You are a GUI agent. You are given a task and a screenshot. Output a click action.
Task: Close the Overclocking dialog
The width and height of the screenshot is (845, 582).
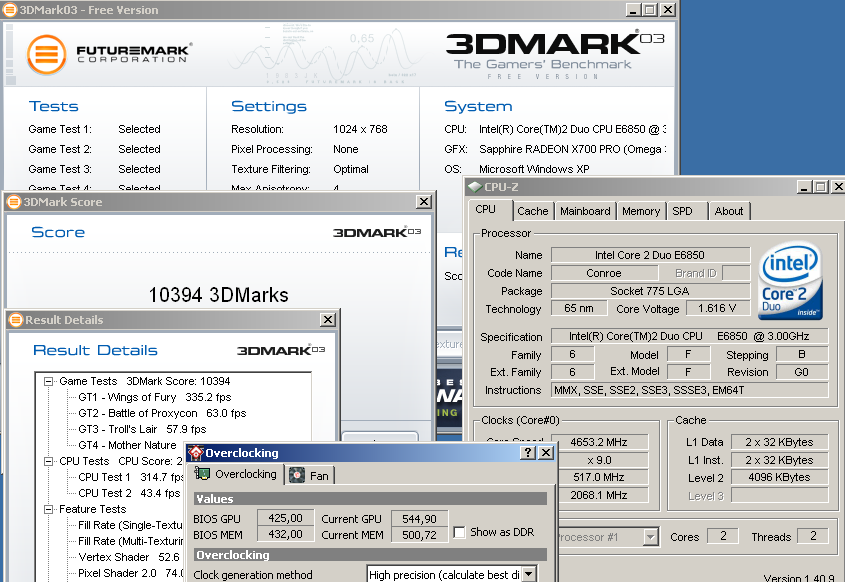(x=546, y=453)
